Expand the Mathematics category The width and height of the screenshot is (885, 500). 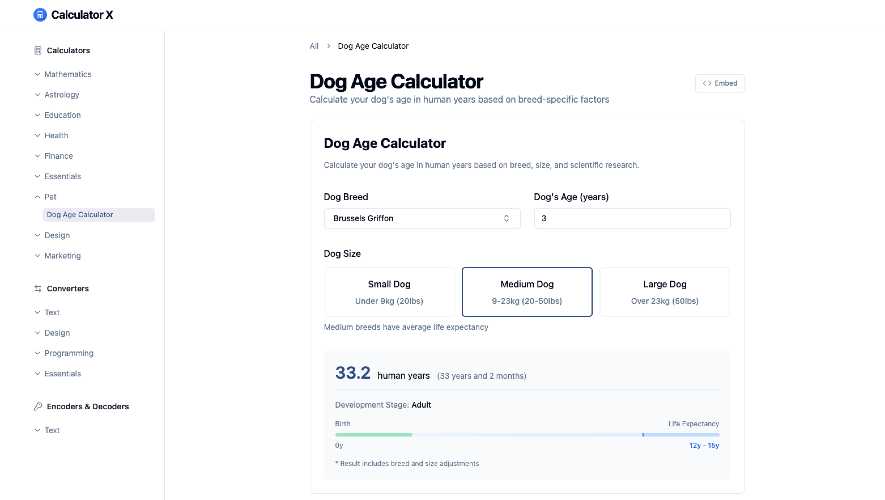pos(63,74)
